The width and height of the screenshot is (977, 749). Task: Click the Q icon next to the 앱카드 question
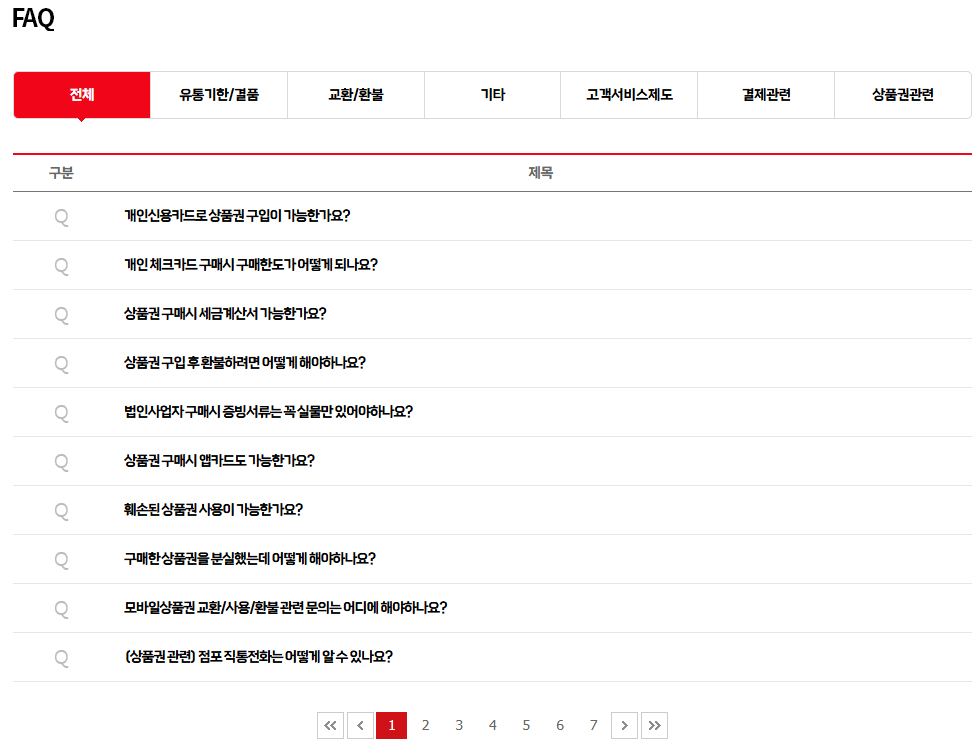click(62, 461)
